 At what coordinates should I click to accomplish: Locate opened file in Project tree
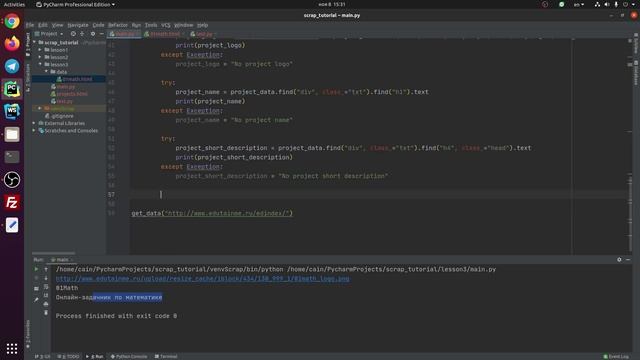(73, 34)
